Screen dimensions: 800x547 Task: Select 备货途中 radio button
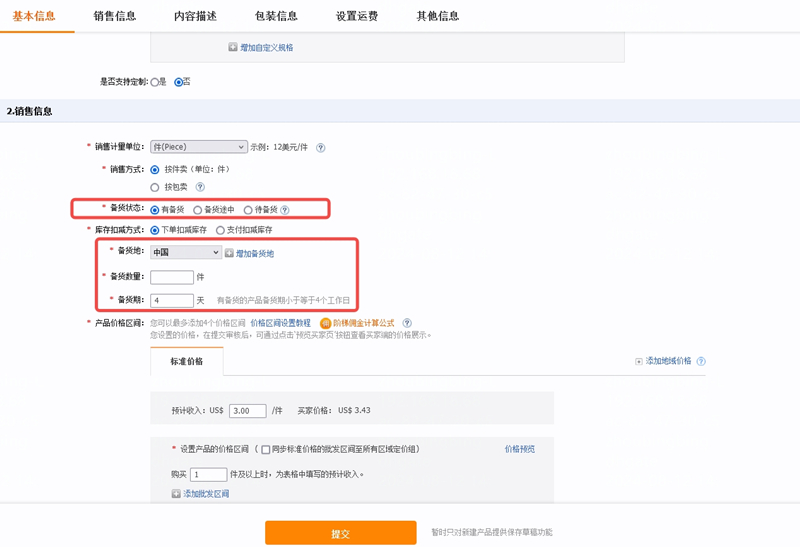198,210
